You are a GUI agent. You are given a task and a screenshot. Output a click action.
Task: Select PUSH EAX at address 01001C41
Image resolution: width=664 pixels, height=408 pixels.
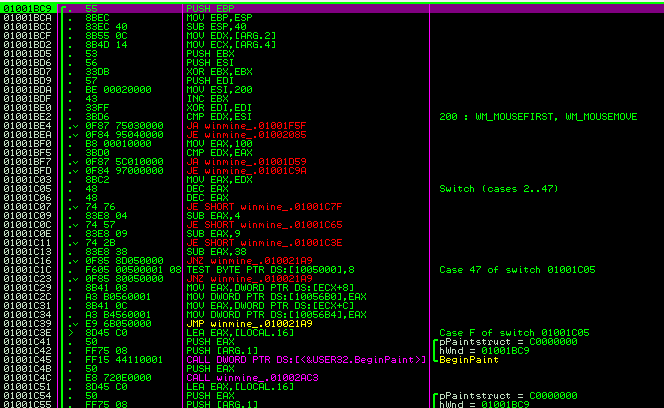point(210,341)
